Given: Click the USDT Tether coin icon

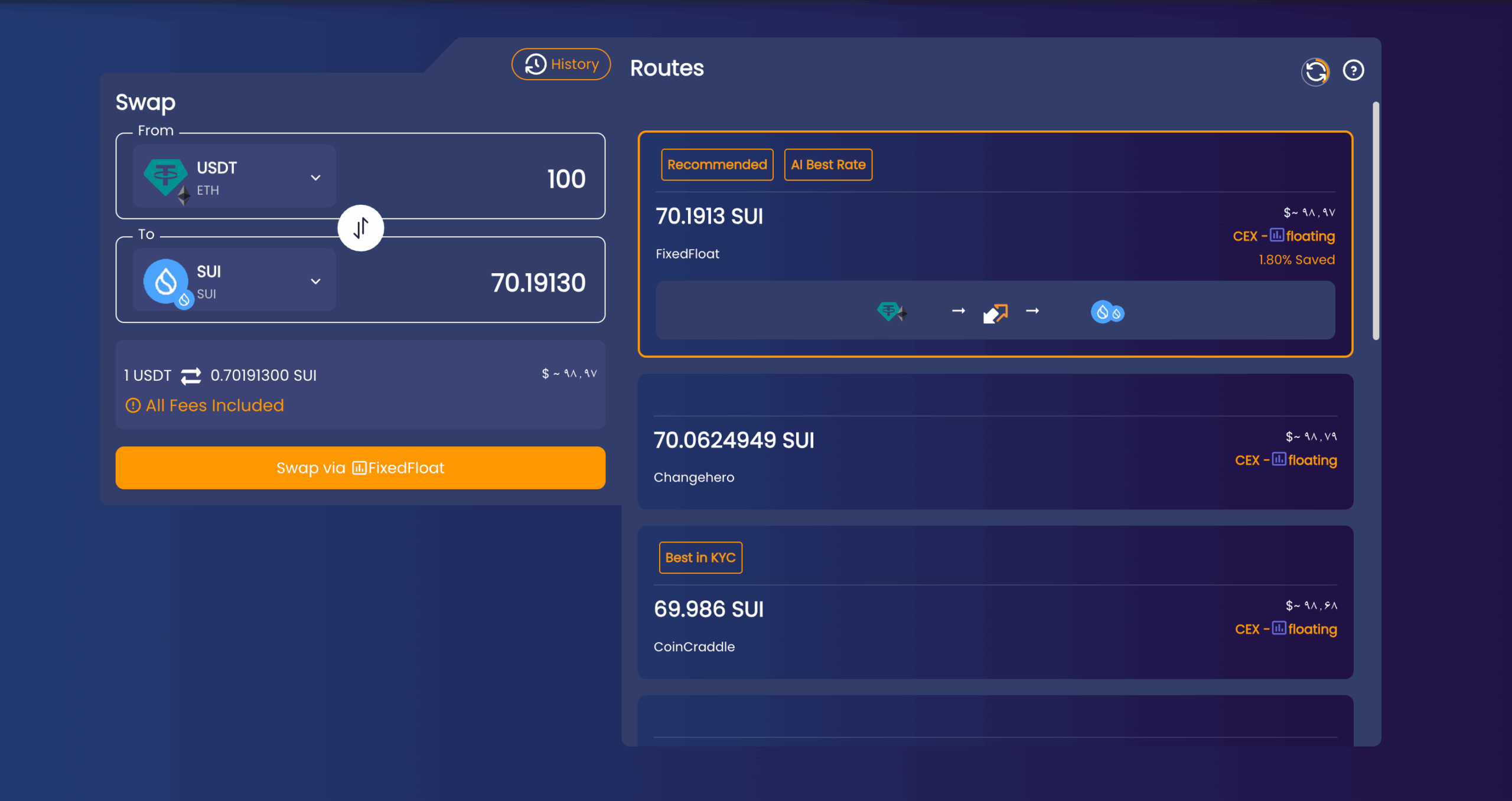Looking at the screenshot, I should click(x=165, y=176).
